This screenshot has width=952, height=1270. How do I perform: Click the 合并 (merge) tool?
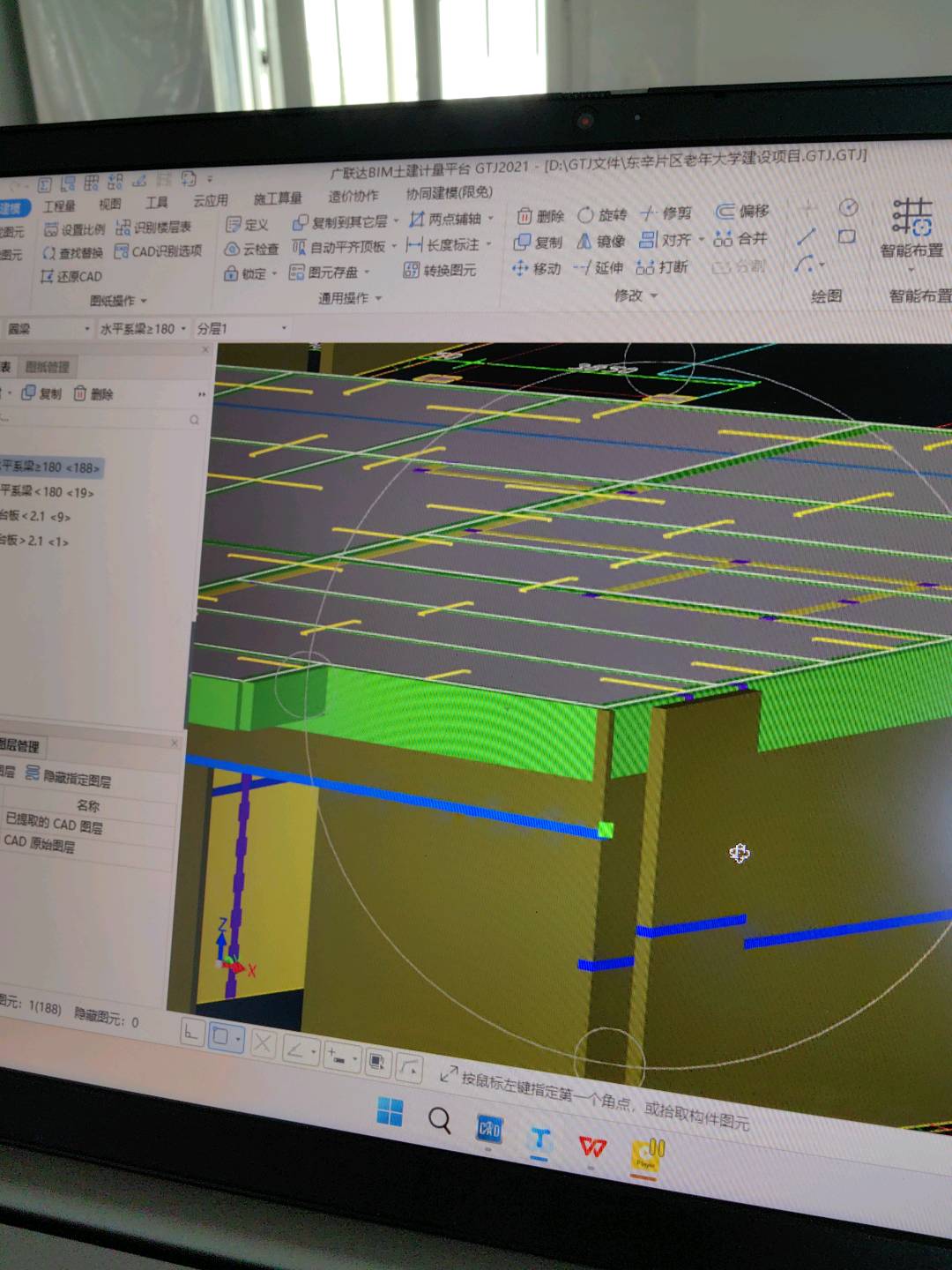click(x=740, y=237)
